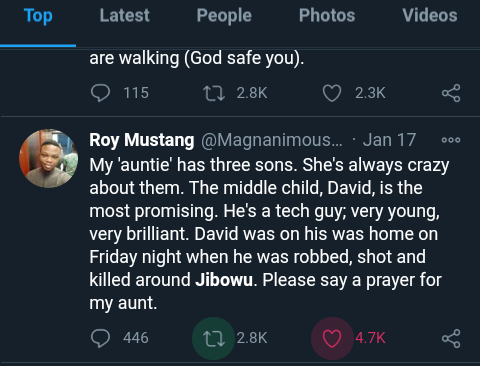Retweet the 'God safe you' tweet
480x366 pixels.
pos(214,93)
